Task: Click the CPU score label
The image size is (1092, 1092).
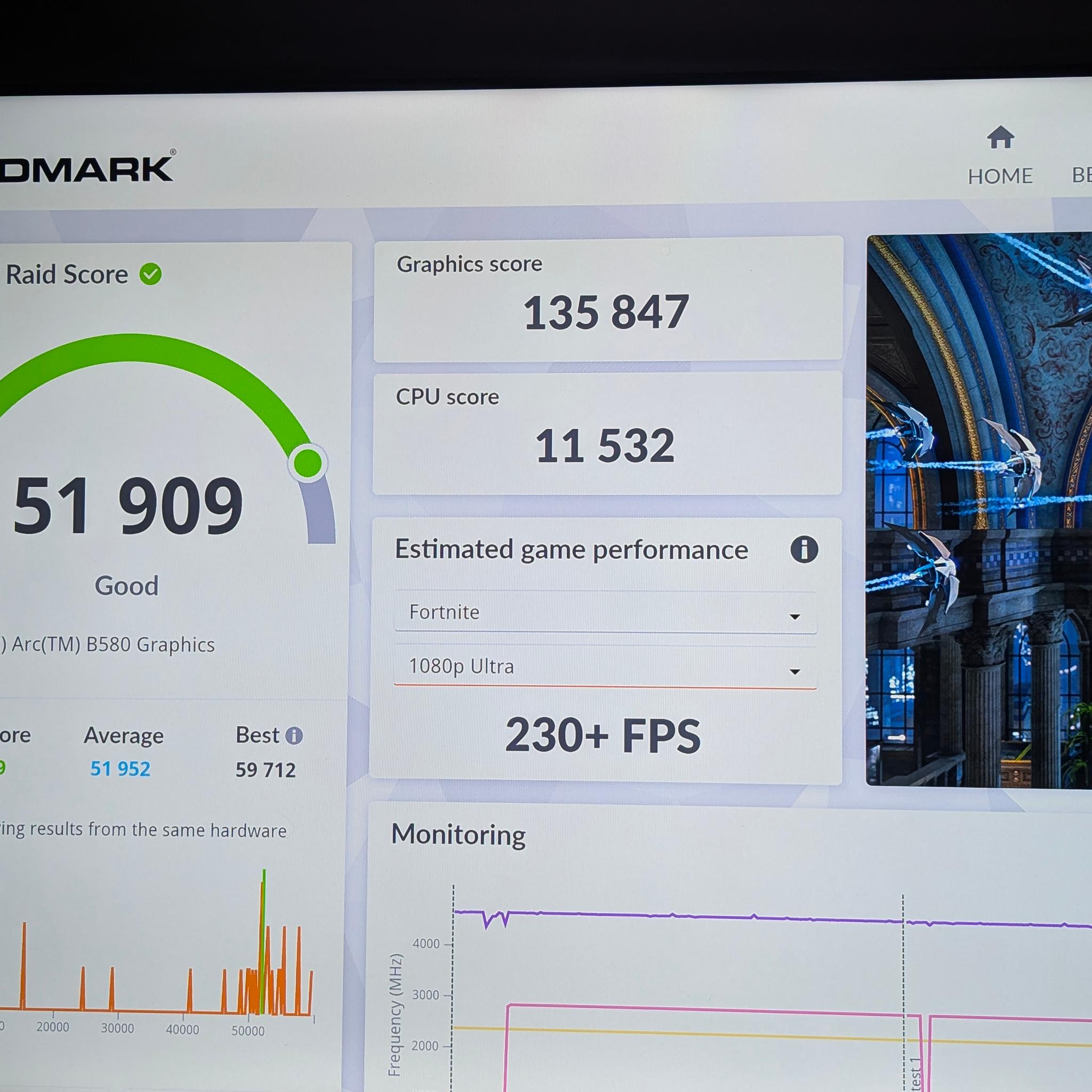Action: [447, 397]
